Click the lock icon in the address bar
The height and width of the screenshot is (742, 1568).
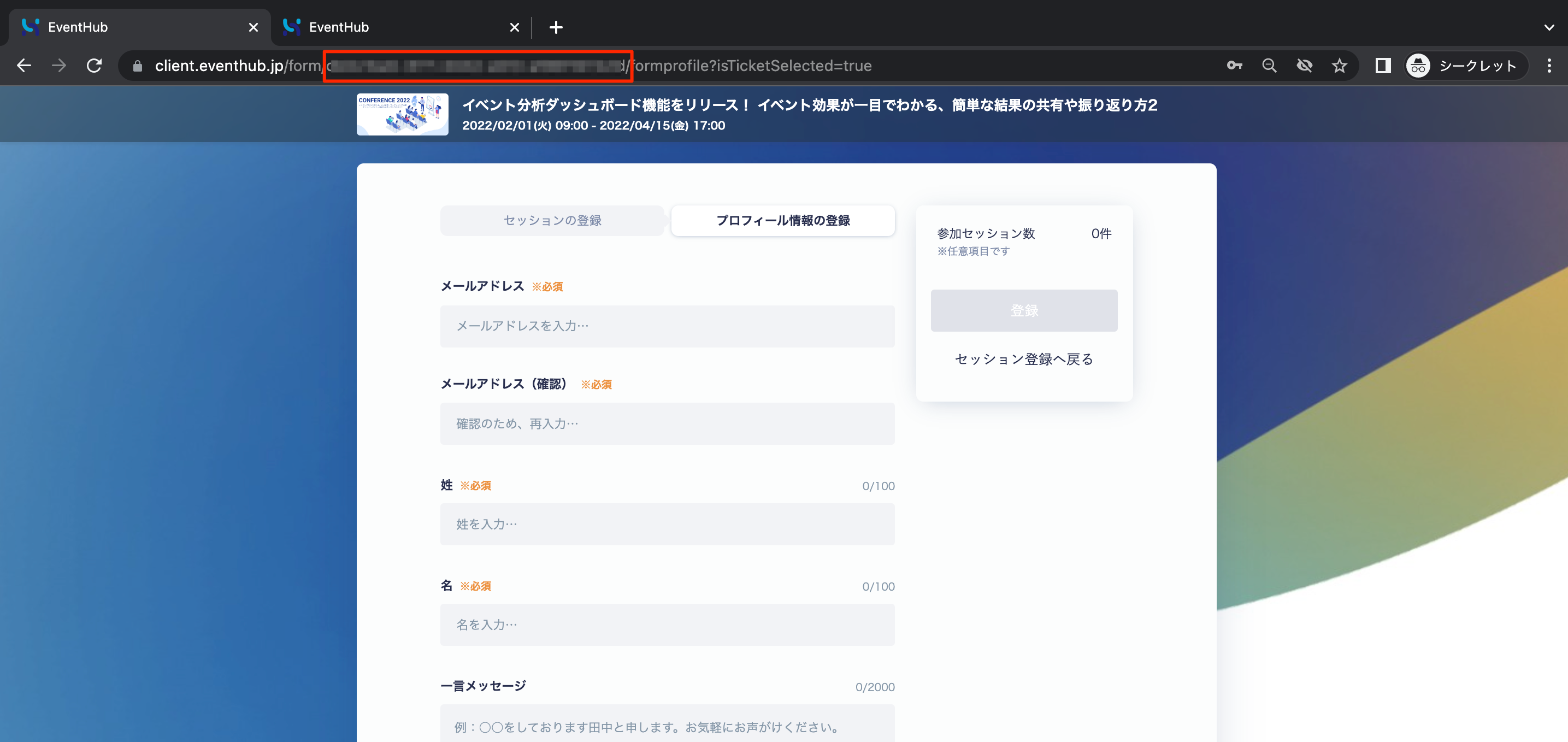(x=138, y=66)
